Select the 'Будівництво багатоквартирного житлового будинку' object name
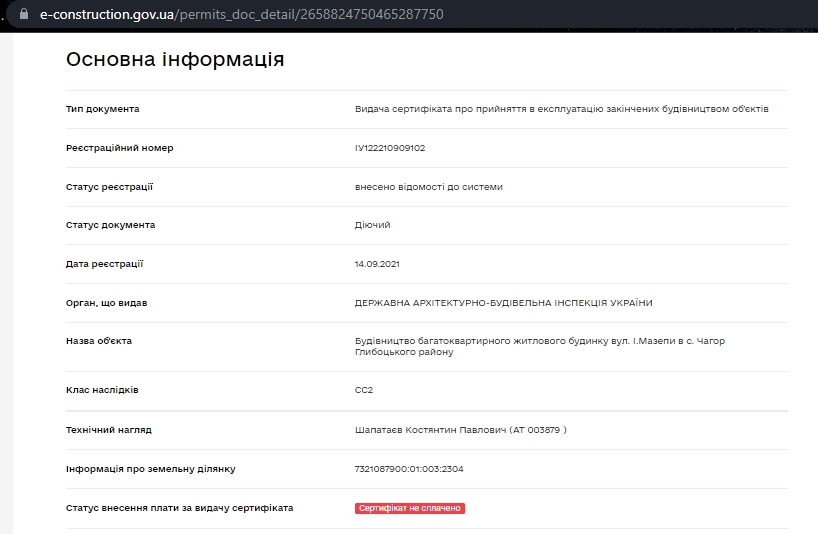The height and width of the screenshot is (534, 818). 540,346
